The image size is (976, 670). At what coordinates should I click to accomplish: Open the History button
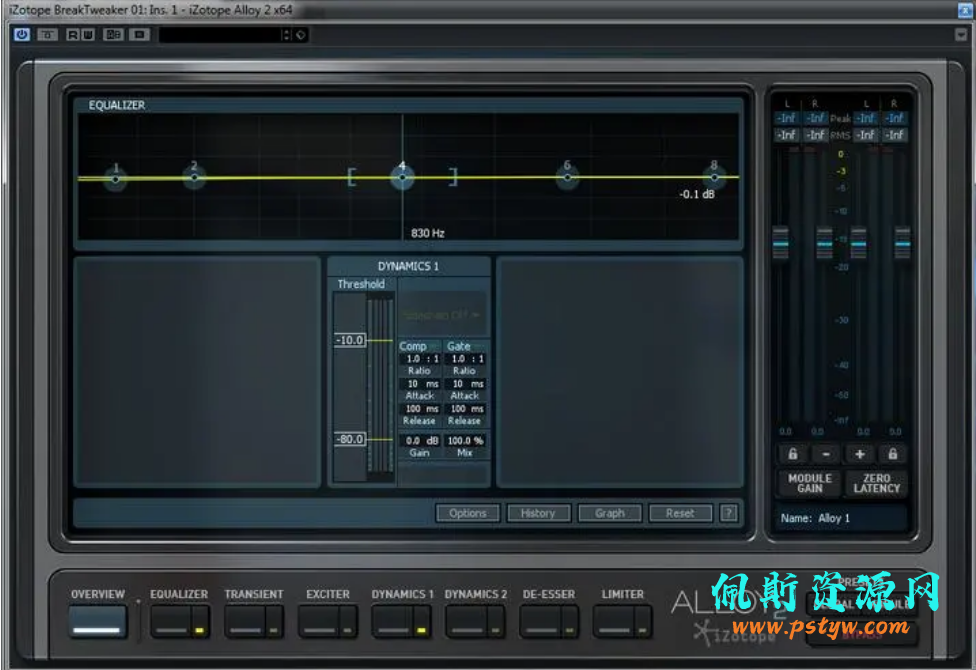coord(538,513)
